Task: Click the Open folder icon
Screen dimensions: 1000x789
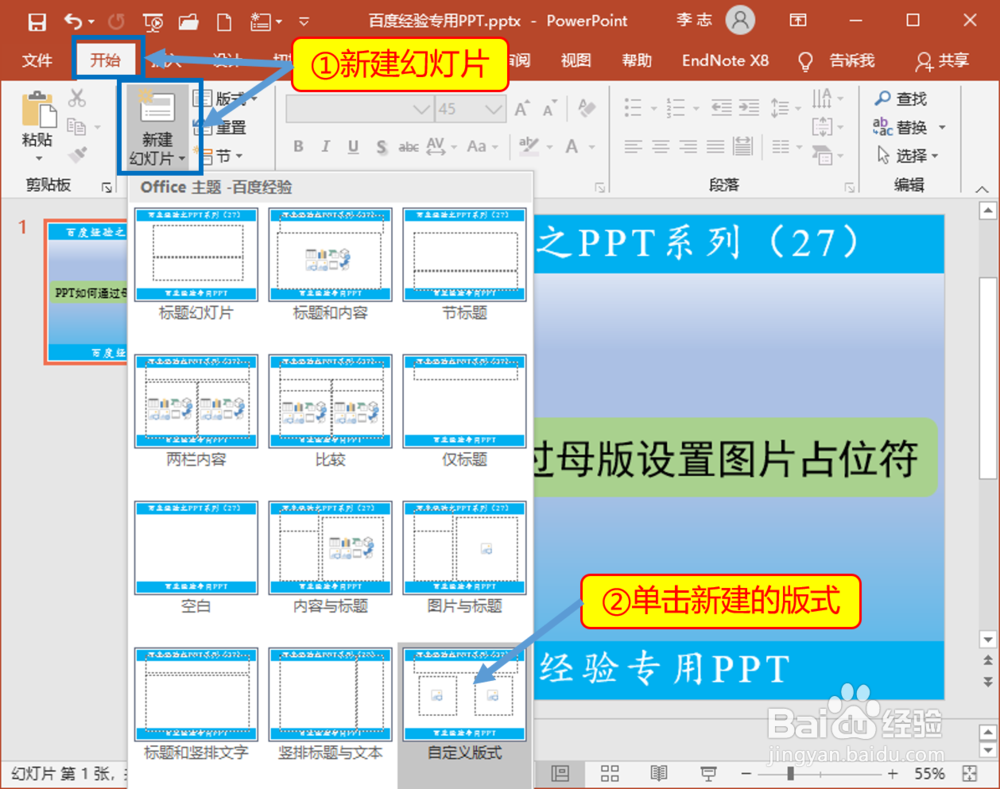Action: click(x=189, y=22)
